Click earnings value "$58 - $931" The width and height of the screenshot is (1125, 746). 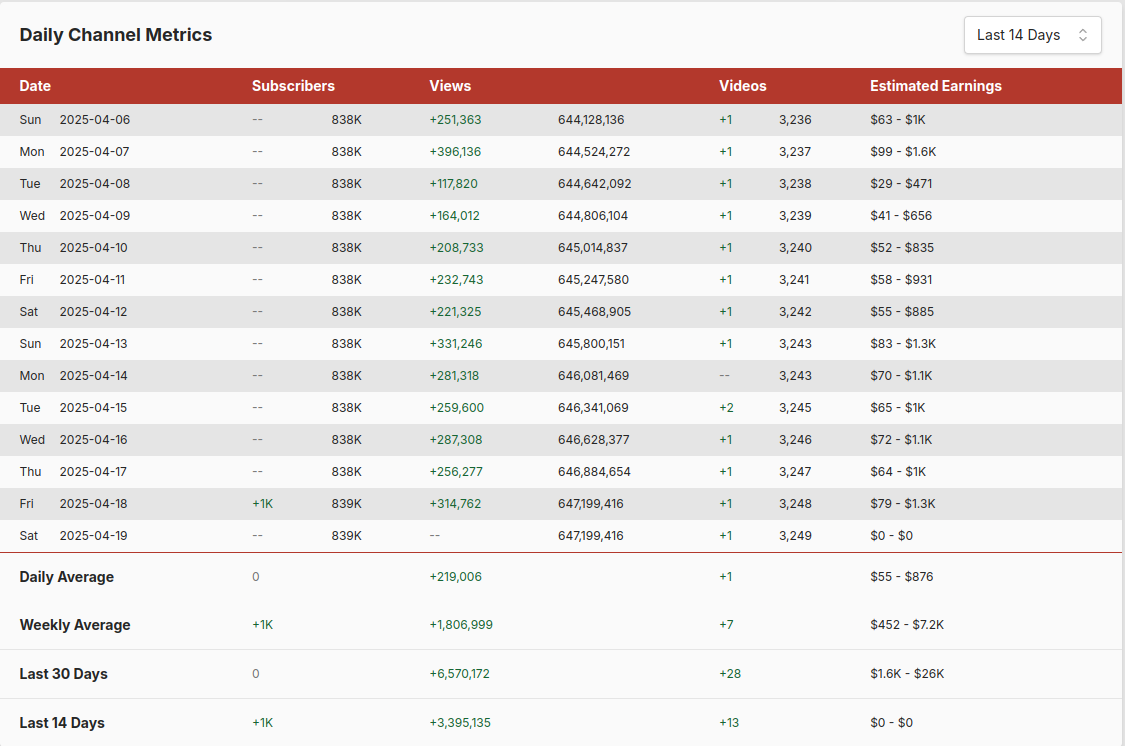[x=901, y=280]
